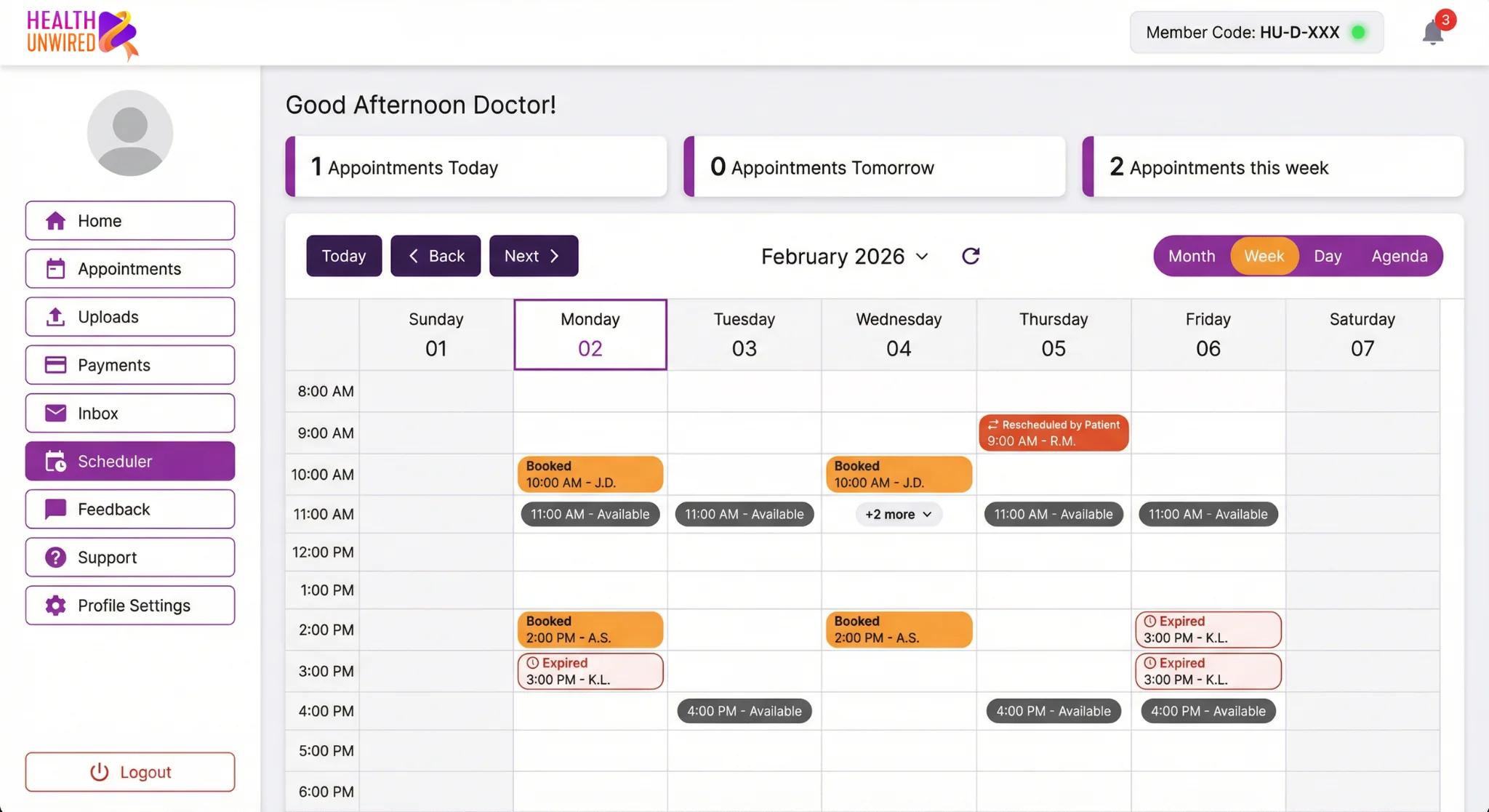1489x812 pixels.
Task: Switch to Agenda view
Action: pos(1400,256)
